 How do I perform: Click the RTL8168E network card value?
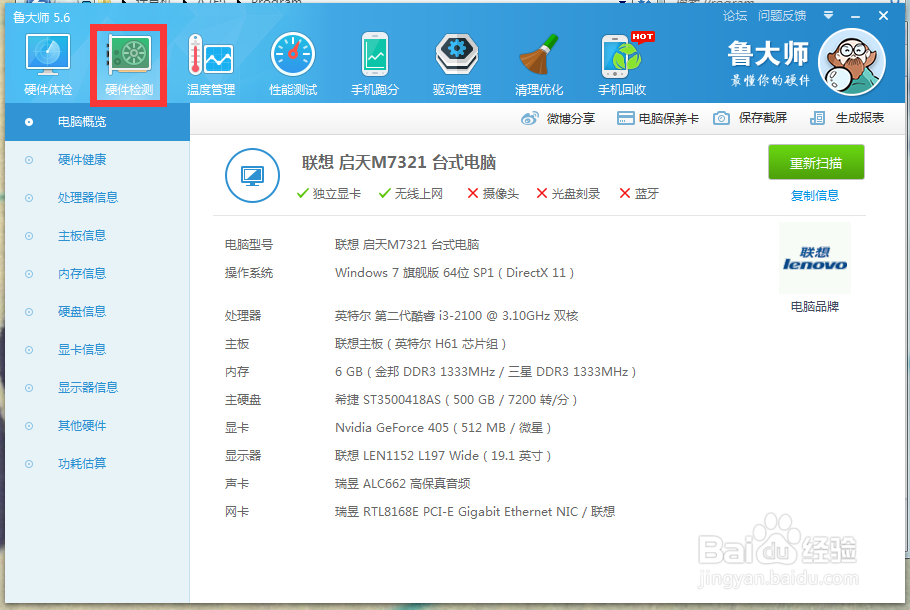pyautogui.click(x=475, y=512)
